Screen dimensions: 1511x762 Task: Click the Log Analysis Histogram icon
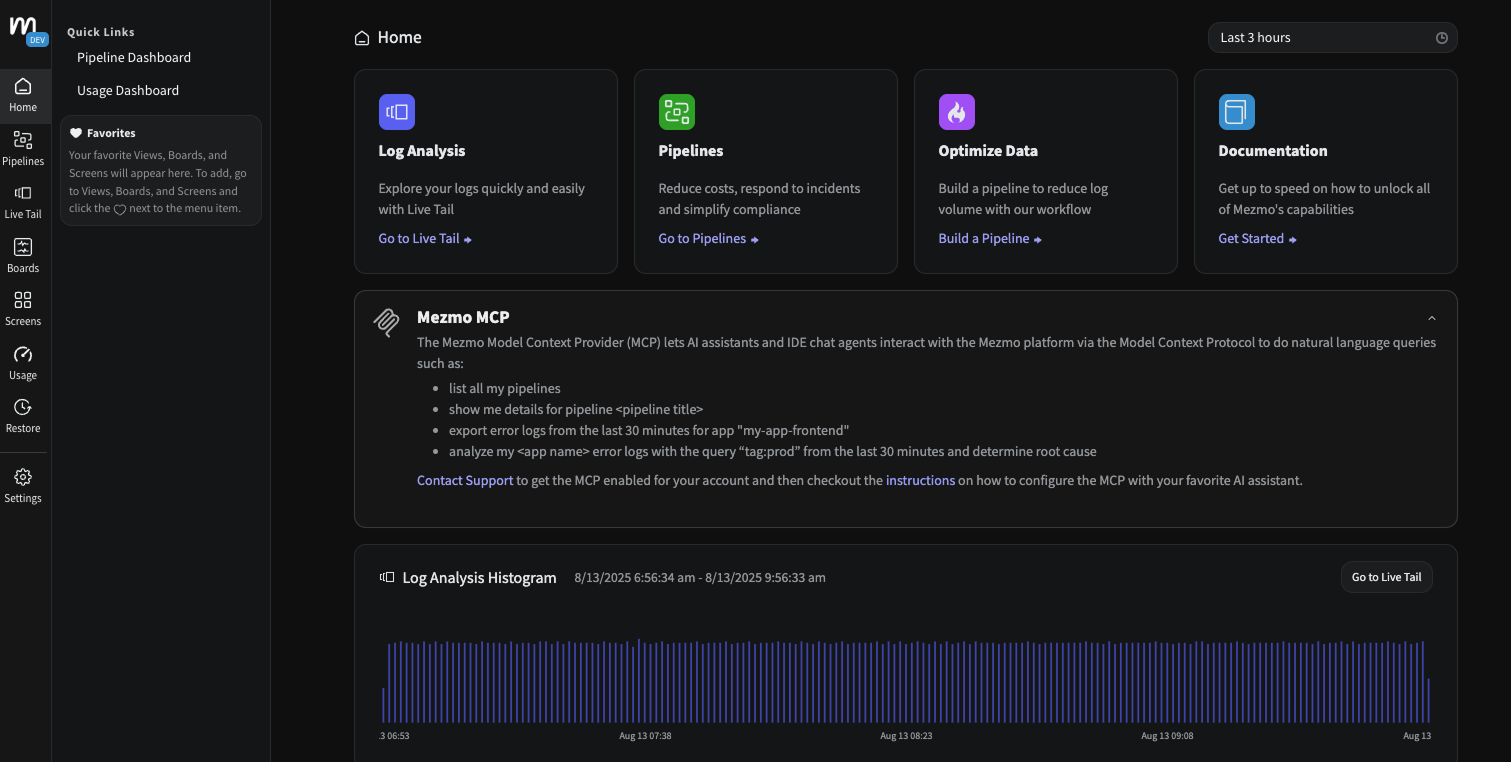tap(387, 577)
